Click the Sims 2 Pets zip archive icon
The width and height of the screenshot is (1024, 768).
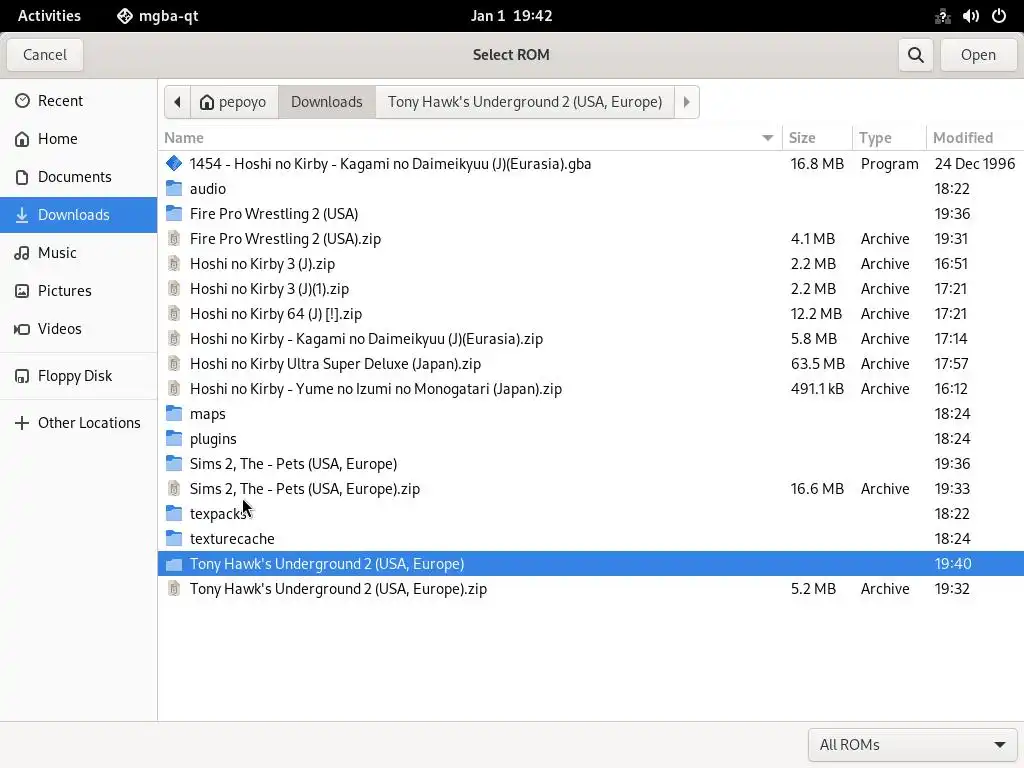click(174, 488)
